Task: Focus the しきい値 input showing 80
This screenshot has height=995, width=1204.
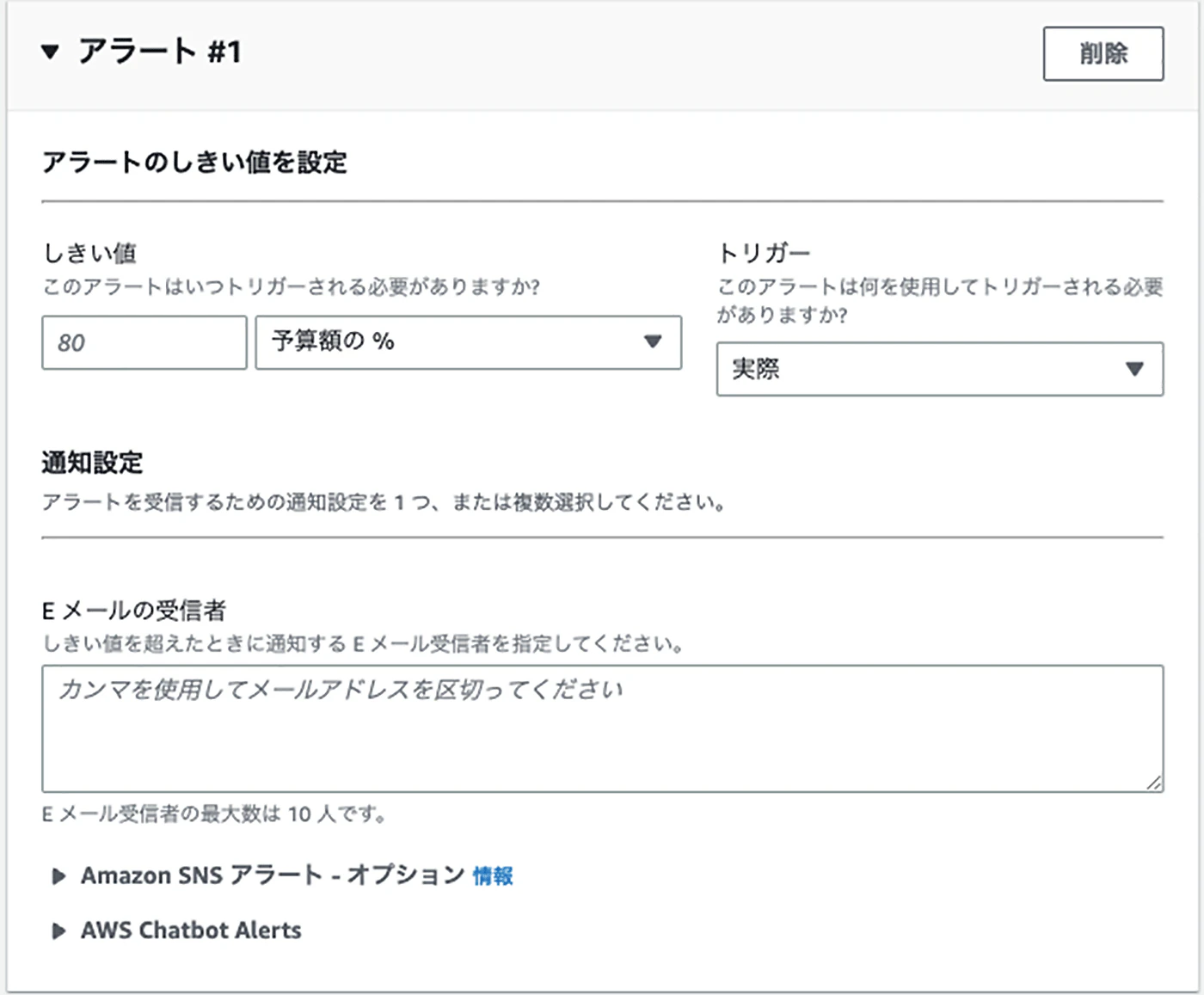Action: click(x=144, y=342)
